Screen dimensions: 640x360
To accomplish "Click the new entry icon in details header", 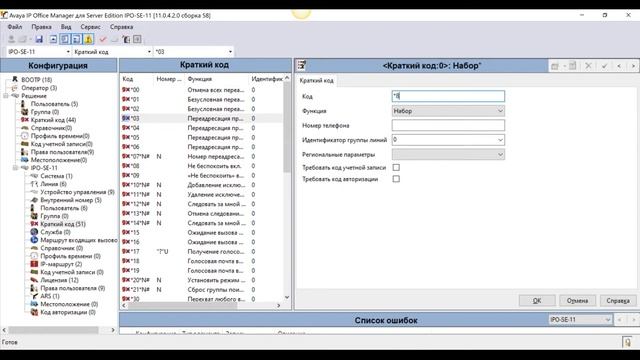I will click(555, 66).
